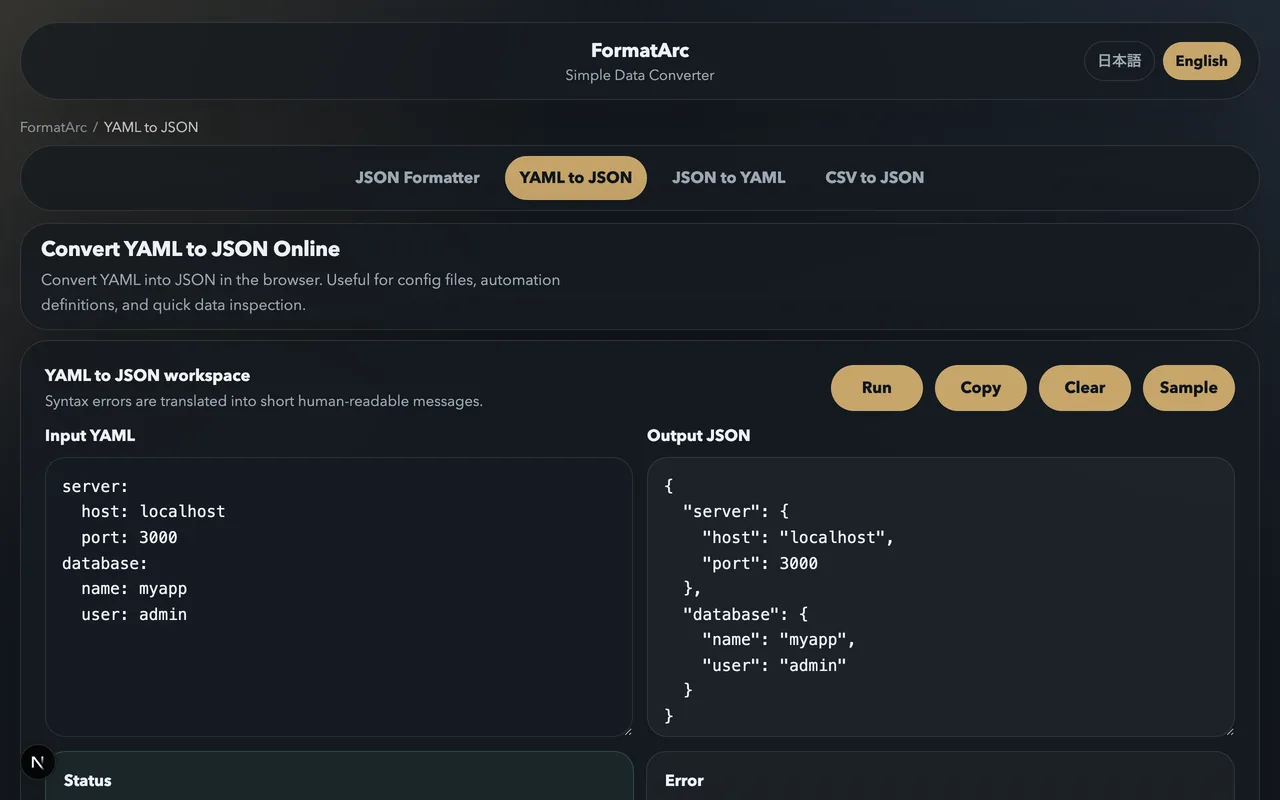This screenshot has width=1280, height=800.
Task: Click YAML to JSON in the breadcrumb
Action: [150, 127]
